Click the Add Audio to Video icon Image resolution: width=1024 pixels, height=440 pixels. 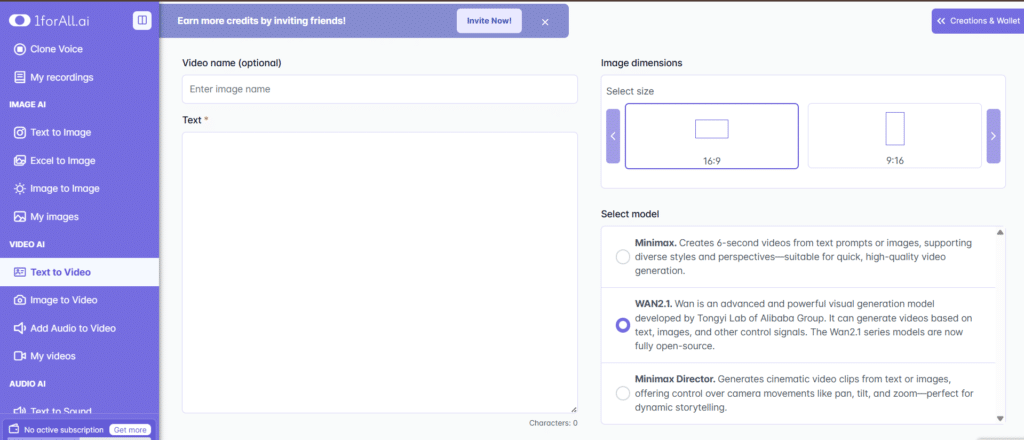click(20, 328)
